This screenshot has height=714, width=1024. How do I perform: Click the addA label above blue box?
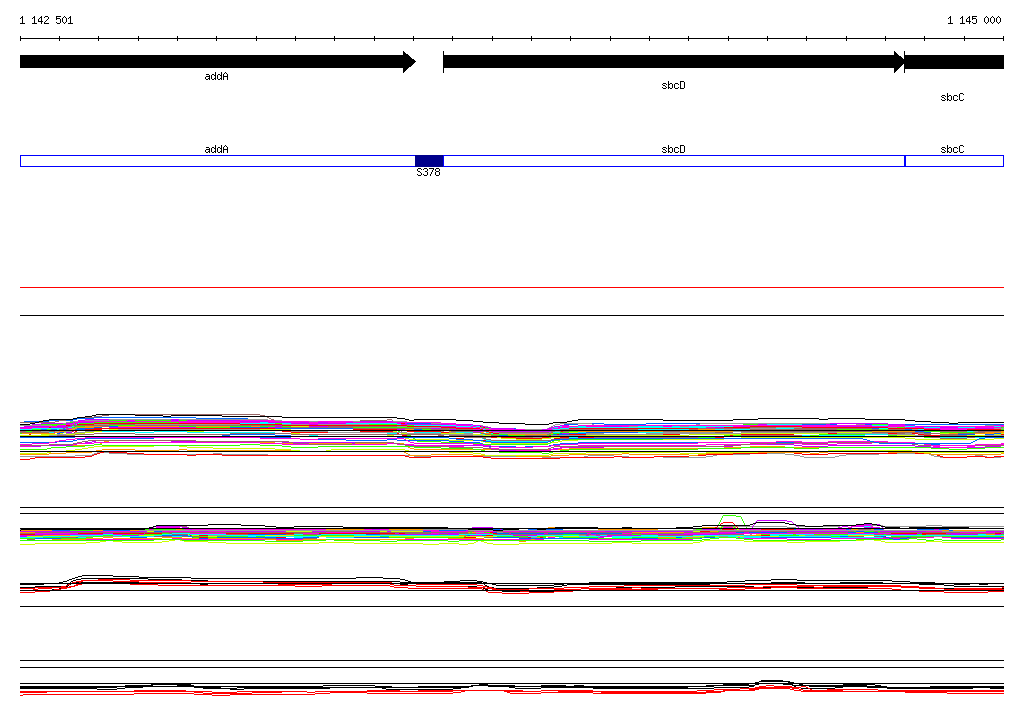pos(216,149)
